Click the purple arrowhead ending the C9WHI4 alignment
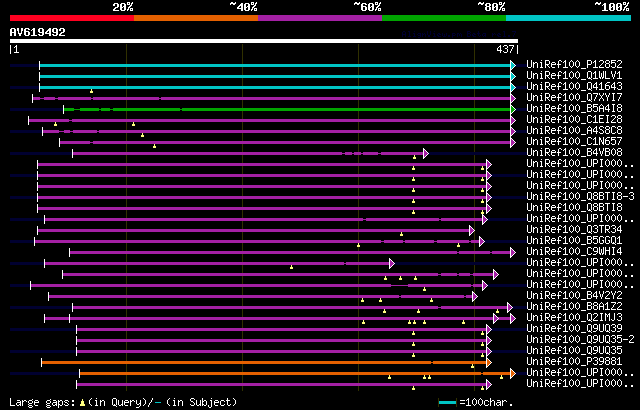Viewport: 640px width, 410px height. coord(513,253)
